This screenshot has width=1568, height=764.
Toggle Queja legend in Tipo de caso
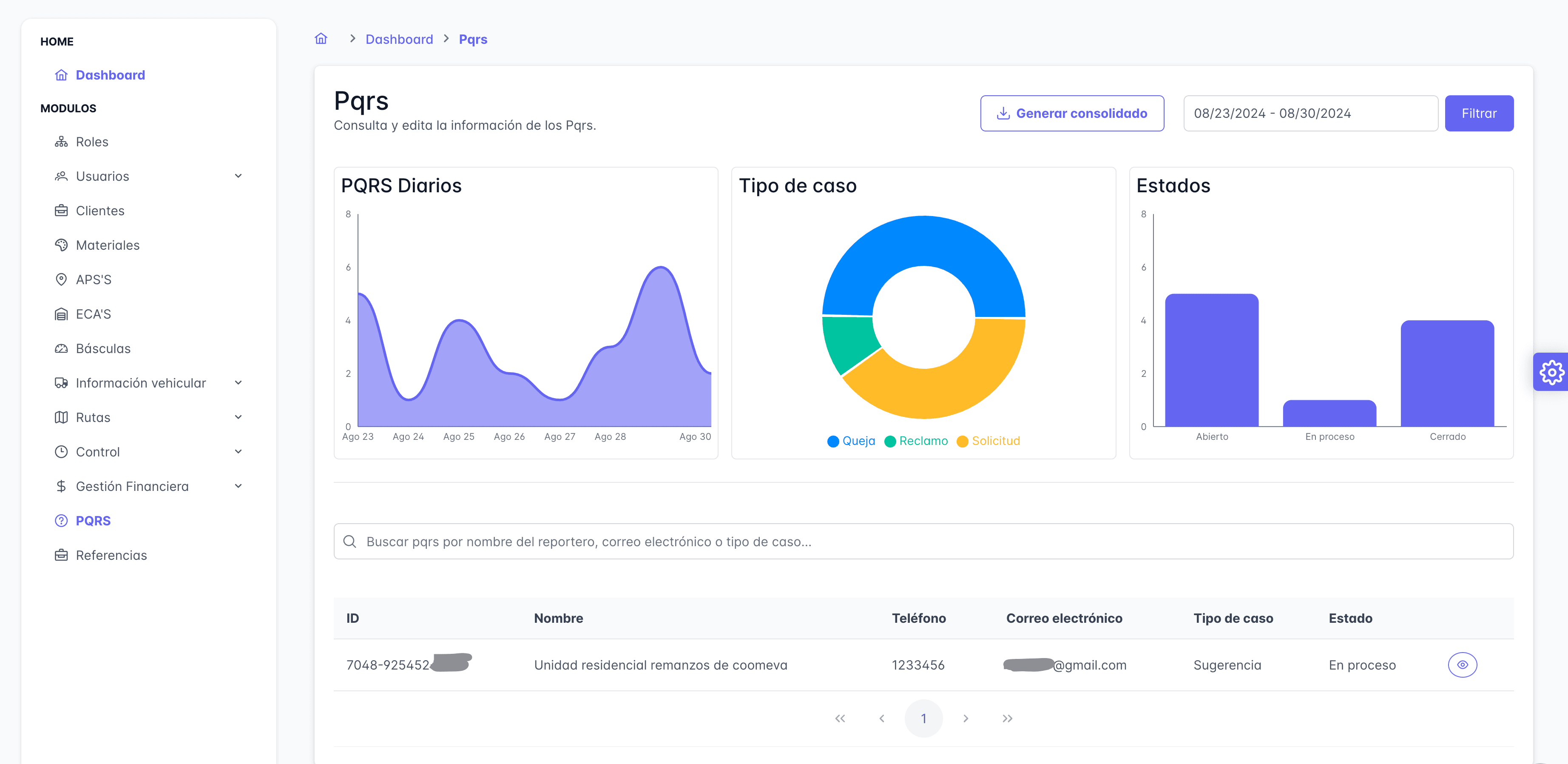851,441
